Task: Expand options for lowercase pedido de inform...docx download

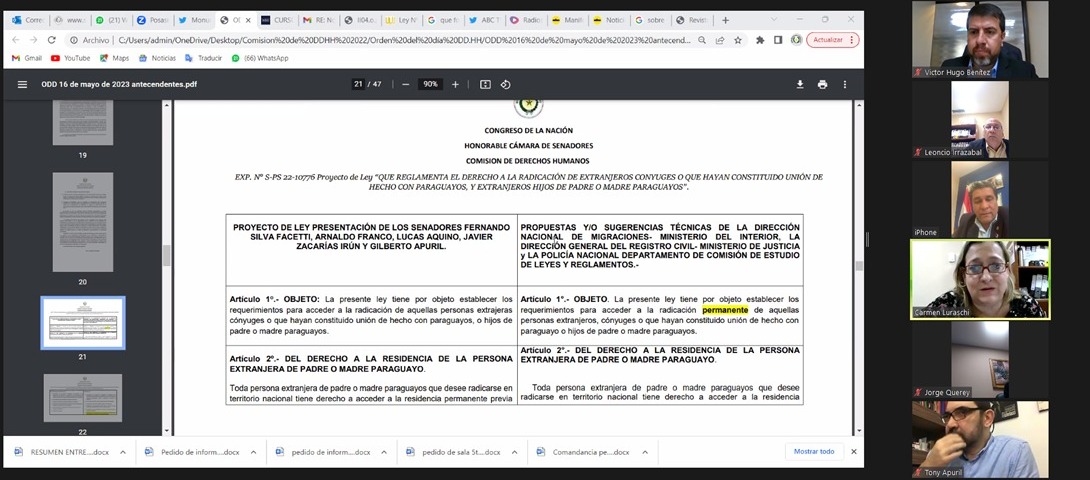Action: 384,451
